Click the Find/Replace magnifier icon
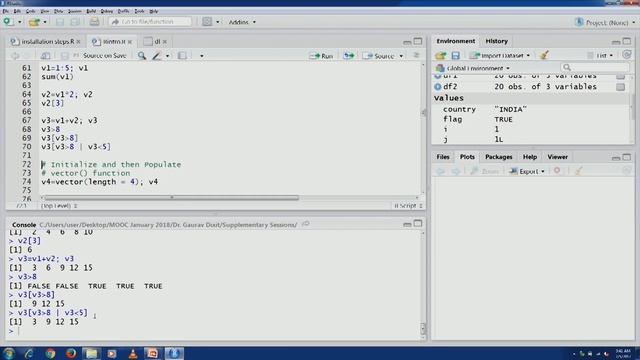Viewport: 640px width, 360px height. pyautogui.click(x=142, y=56)
